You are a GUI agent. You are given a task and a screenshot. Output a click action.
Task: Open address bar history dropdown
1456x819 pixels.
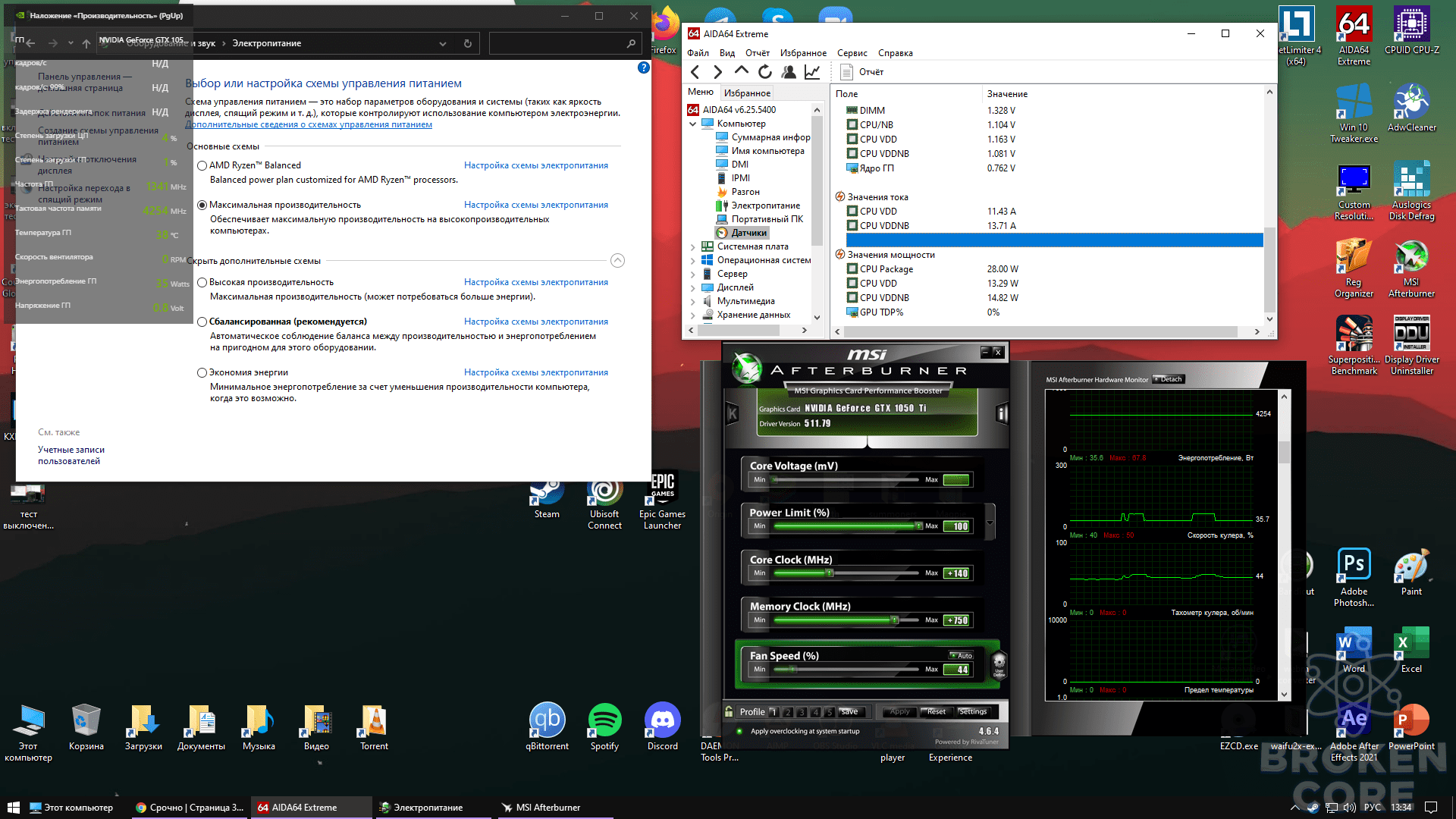tap(443, 43)
